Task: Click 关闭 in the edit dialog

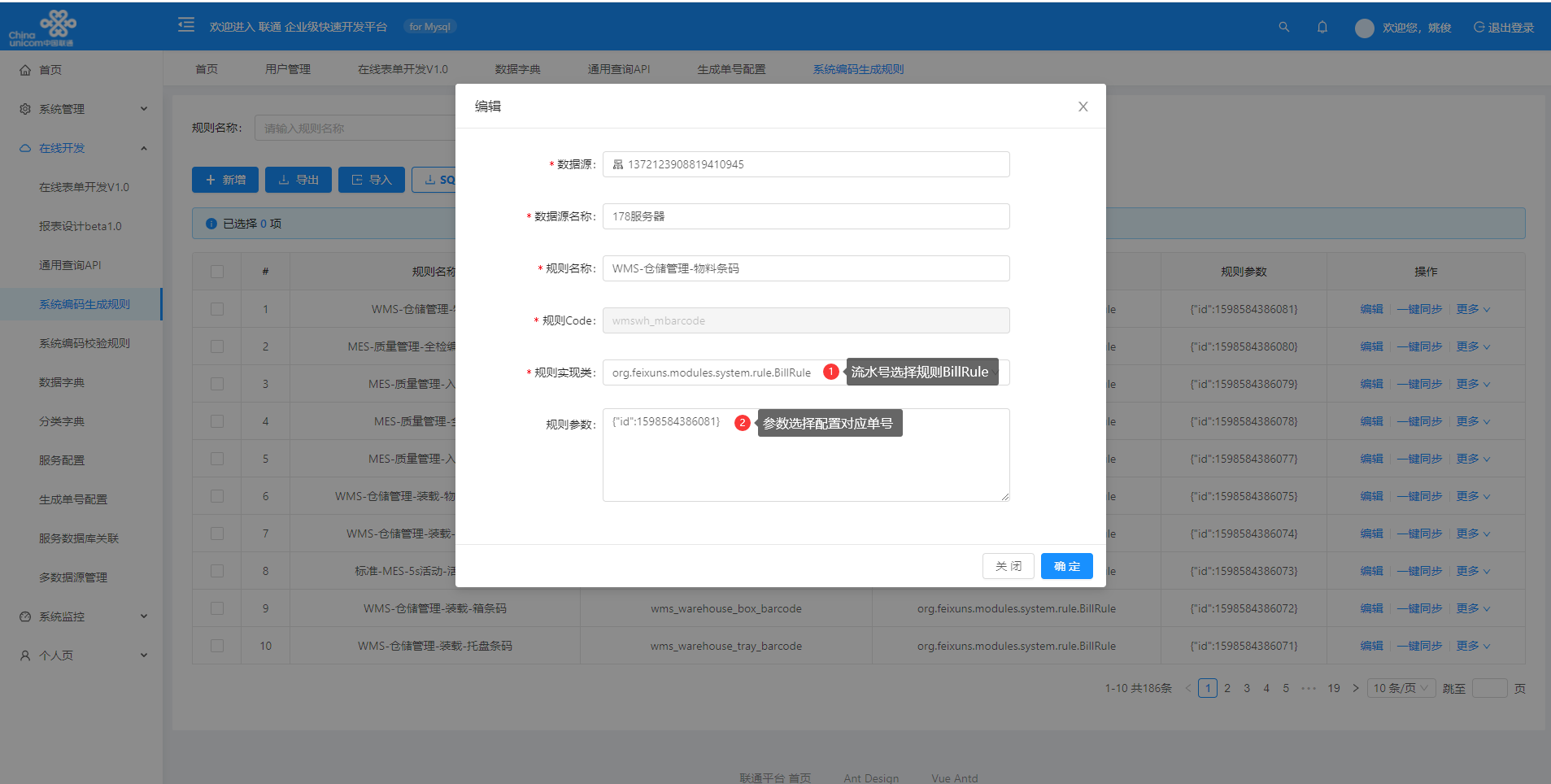Action: tap(1009, 566)
